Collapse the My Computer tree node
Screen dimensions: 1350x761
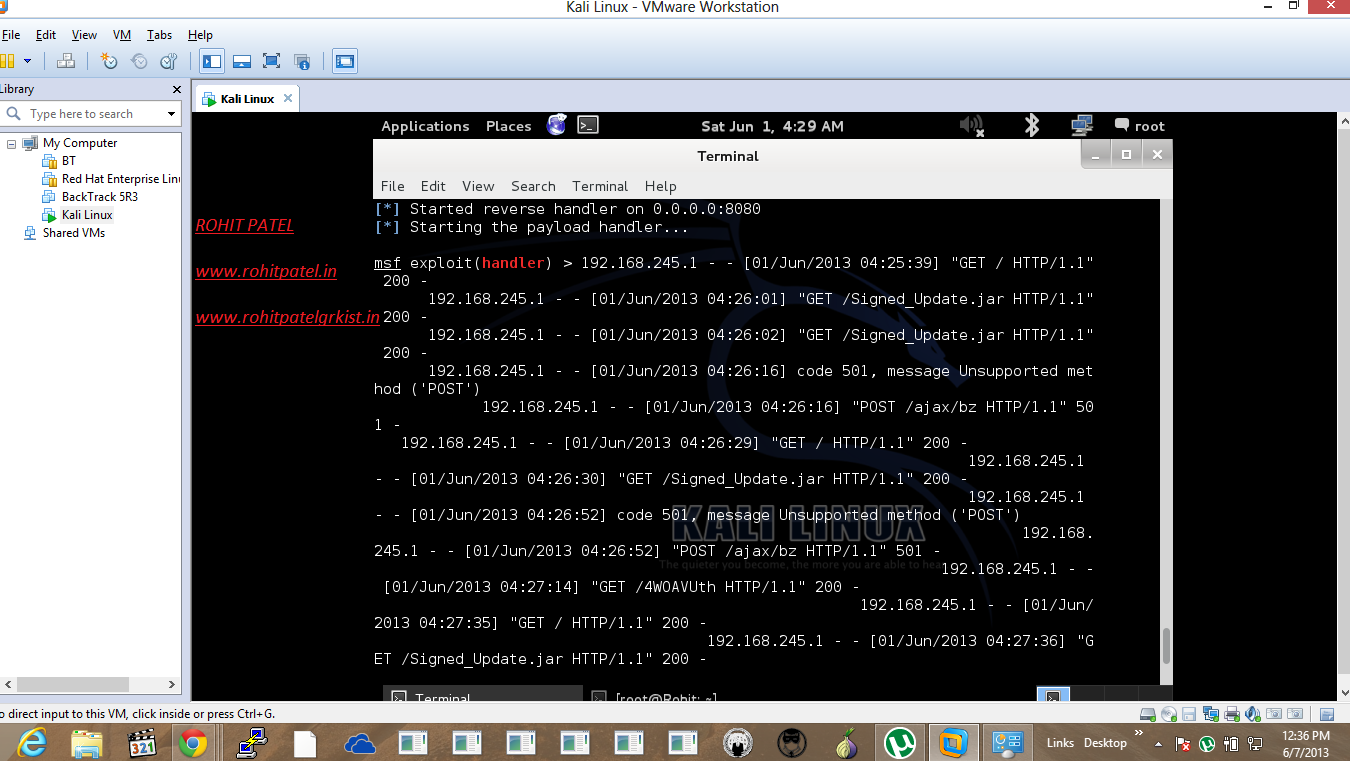click(12, 143)
